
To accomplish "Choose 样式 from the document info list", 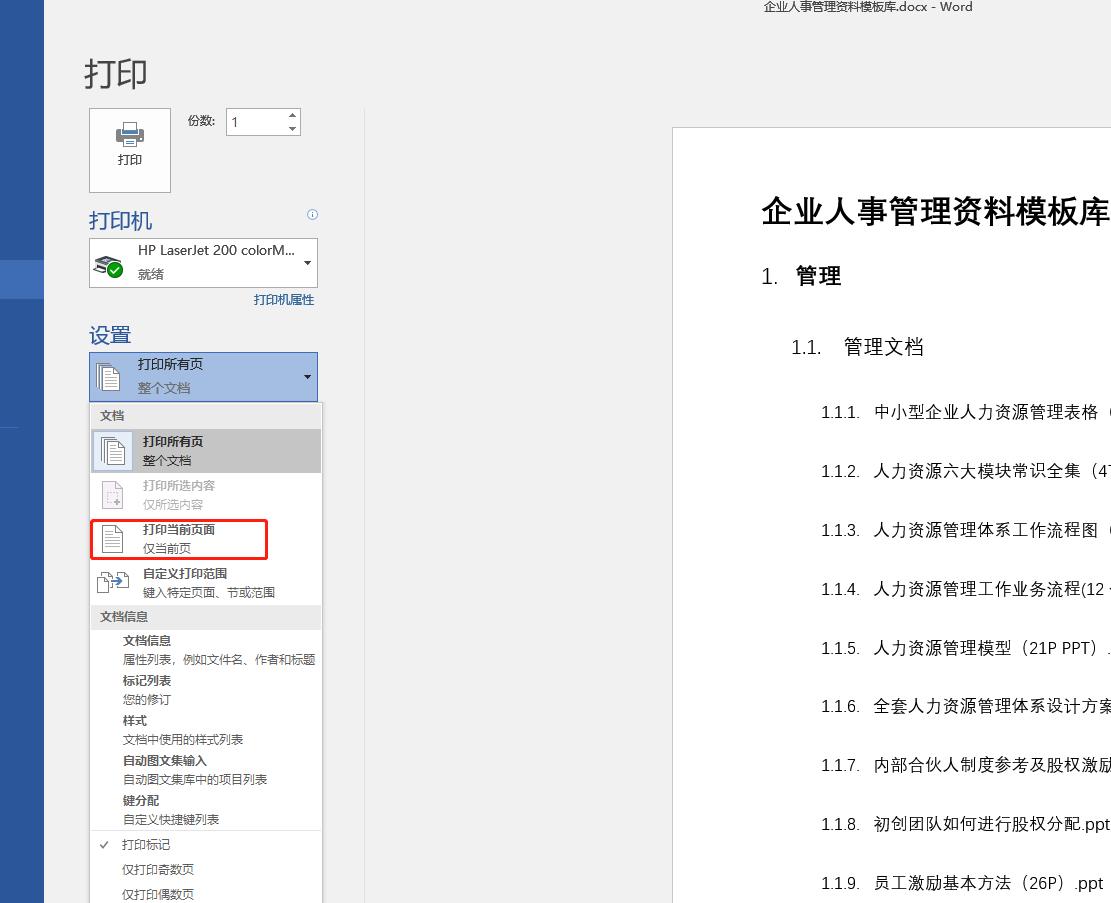I will tap(133, 720).
